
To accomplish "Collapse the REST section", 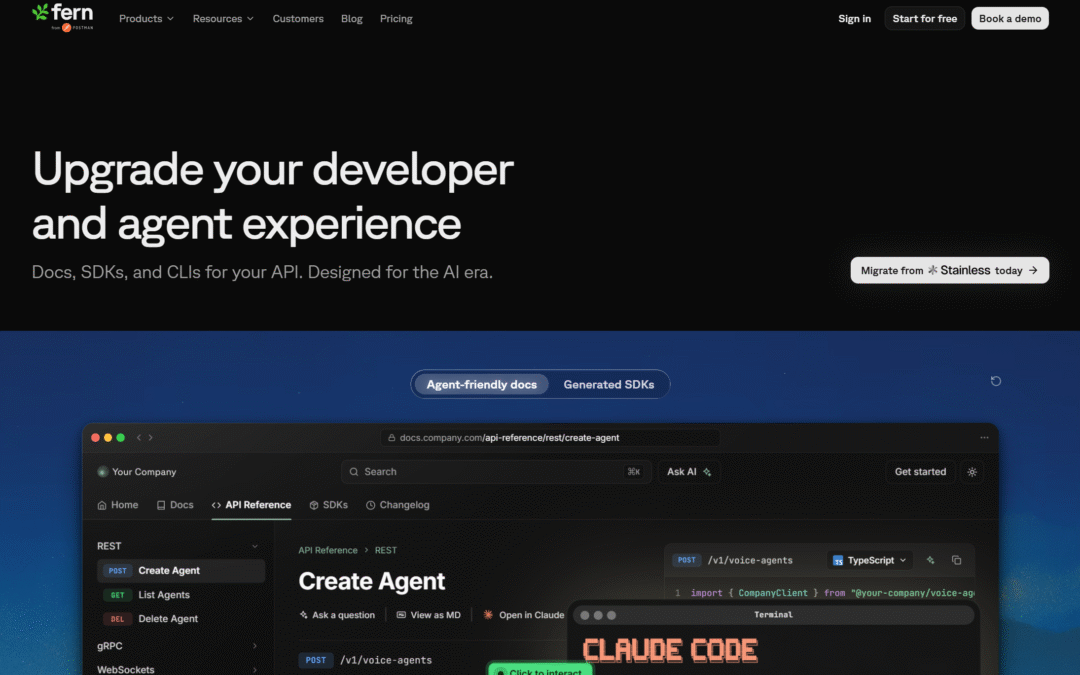I will (x=255, y=546).
